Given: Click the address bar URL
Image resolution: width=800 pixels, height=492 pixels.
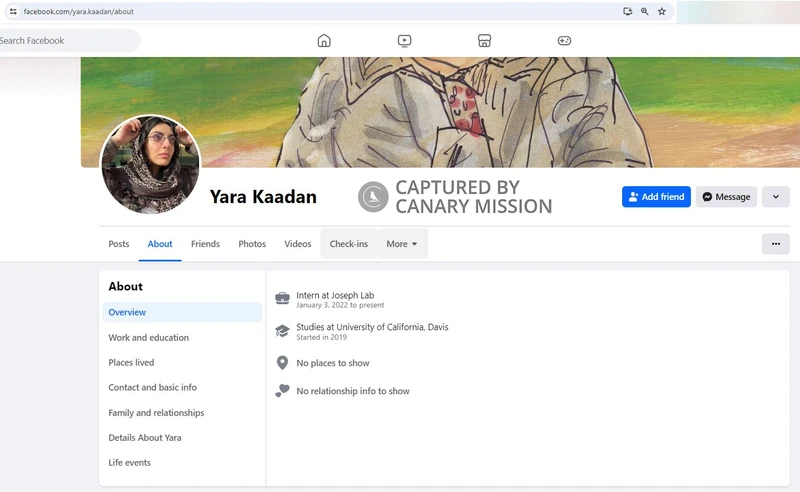Looking at the screenshot, I should pyautogui.click(x=79, y=11).
